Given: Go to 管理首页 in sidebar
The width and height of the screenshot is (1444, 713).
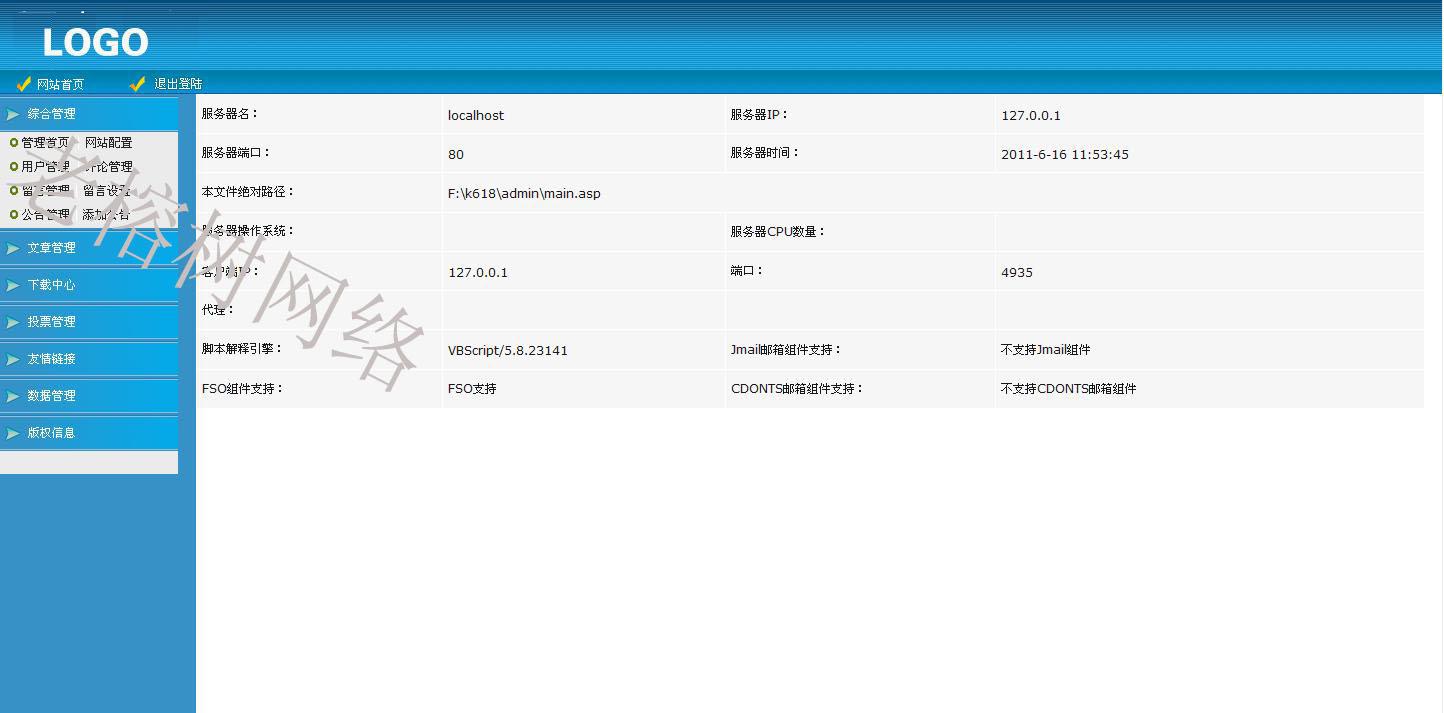Looking at the screenshot, I should tap(46, 143).
